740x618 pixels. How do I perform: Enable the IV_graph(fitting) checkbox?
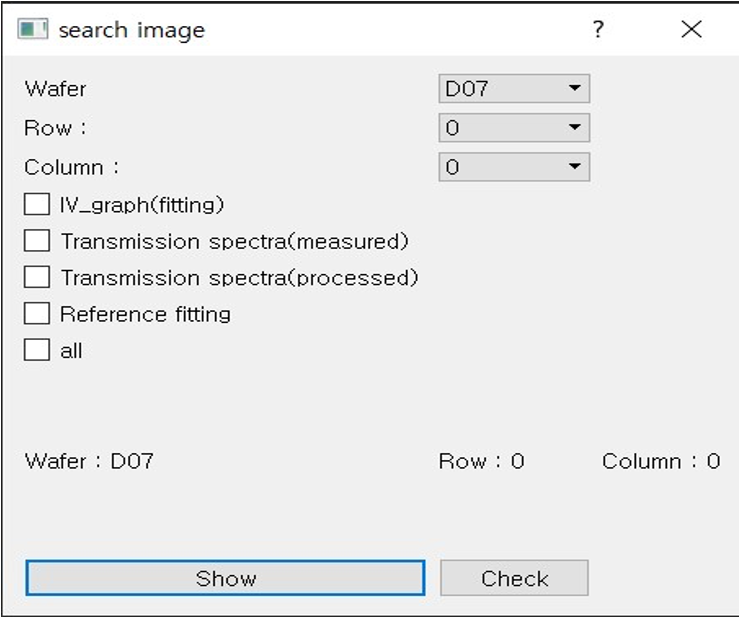[37, 205]
